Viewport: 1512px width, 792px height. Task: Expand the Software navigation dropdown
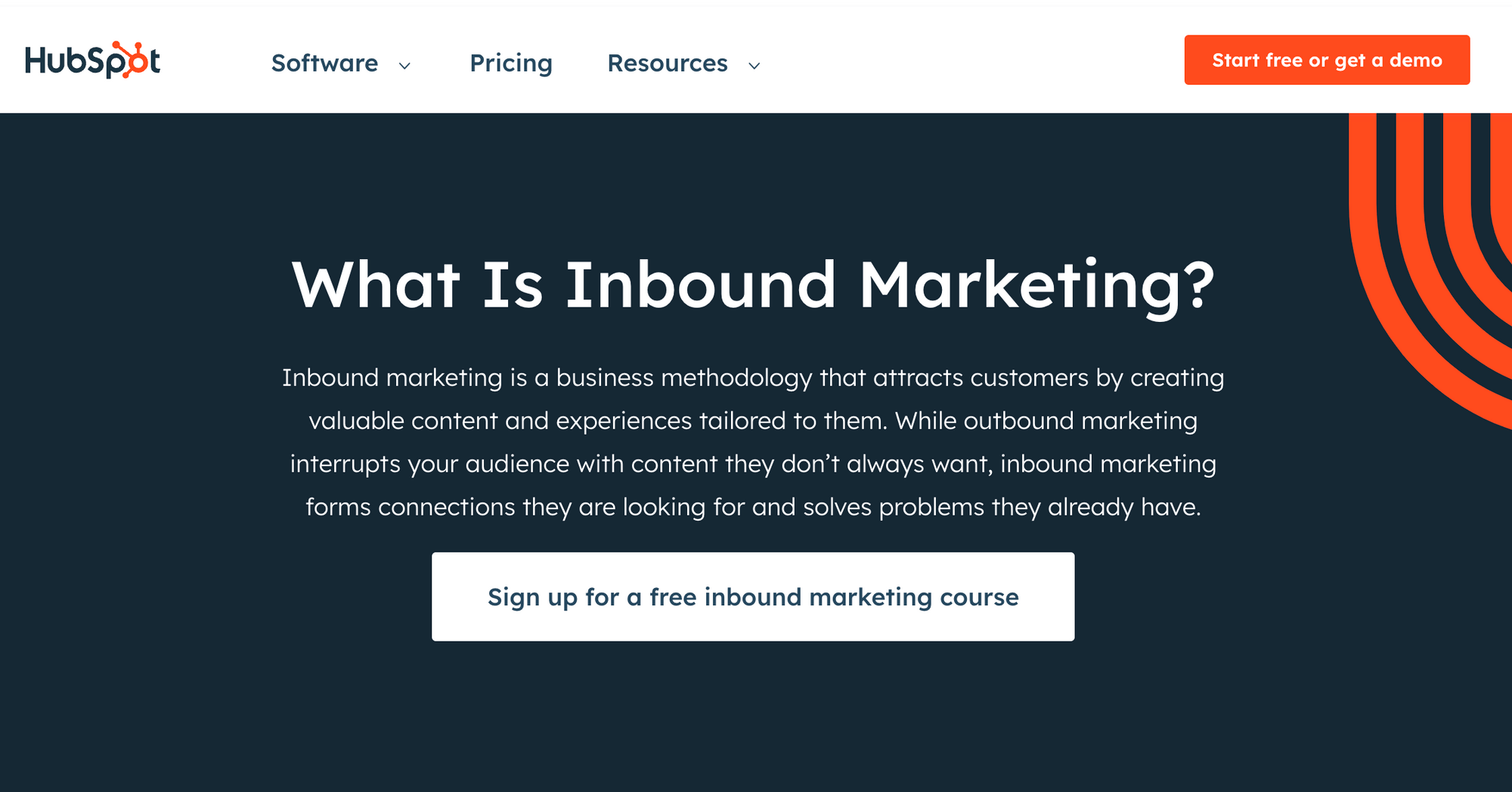point(325,63)
